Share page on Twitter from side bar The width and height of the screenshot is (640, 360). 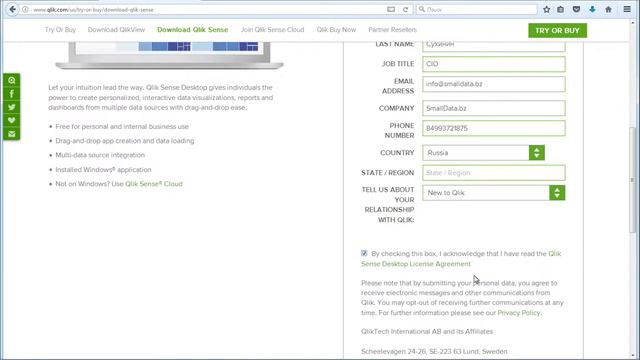pos(11,107)
